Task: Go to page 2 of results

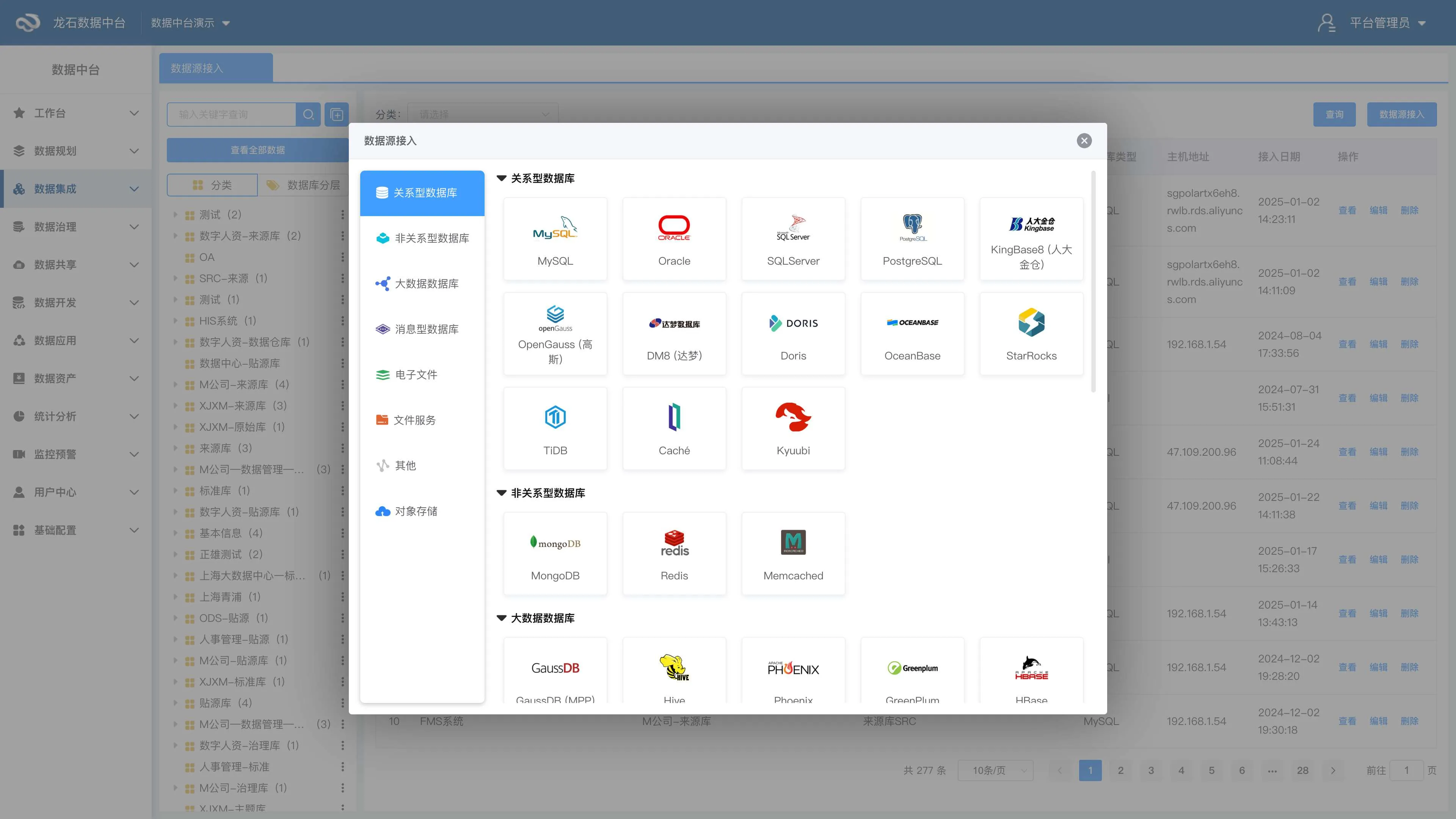Action: click(x=1120, y=770)
